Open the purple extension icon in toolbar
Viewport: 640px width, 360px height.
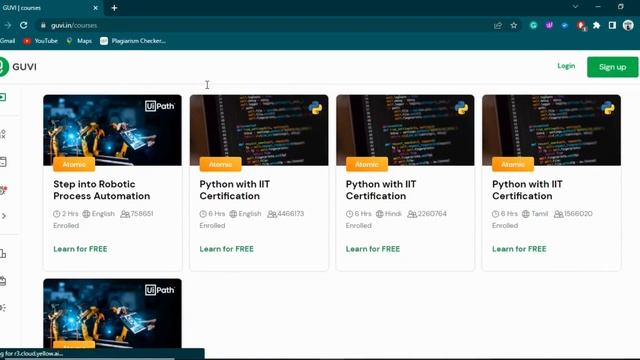[x=549, y=25]
